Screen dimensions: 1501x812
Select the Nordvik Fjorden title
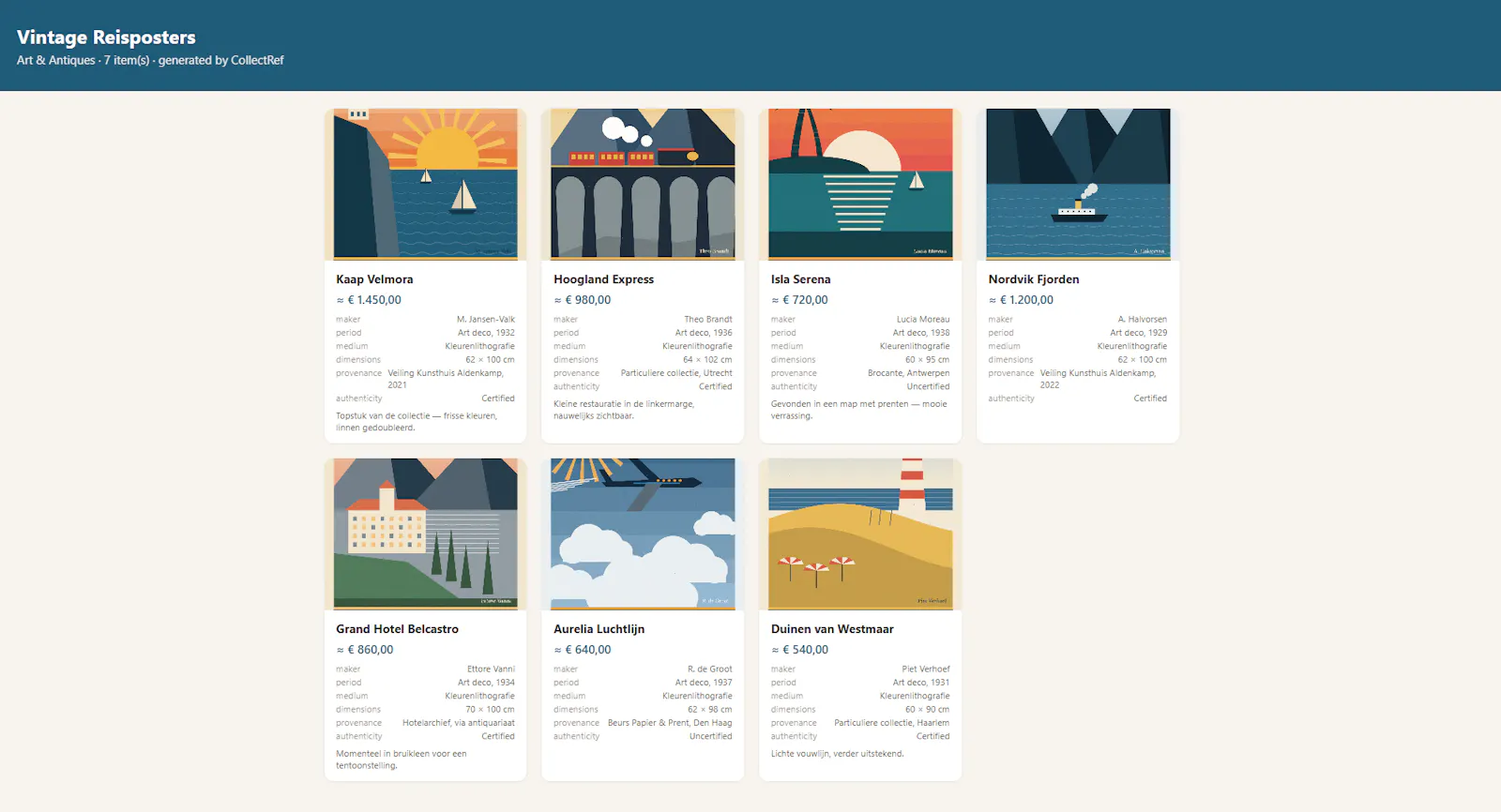tap(1034, 279)
